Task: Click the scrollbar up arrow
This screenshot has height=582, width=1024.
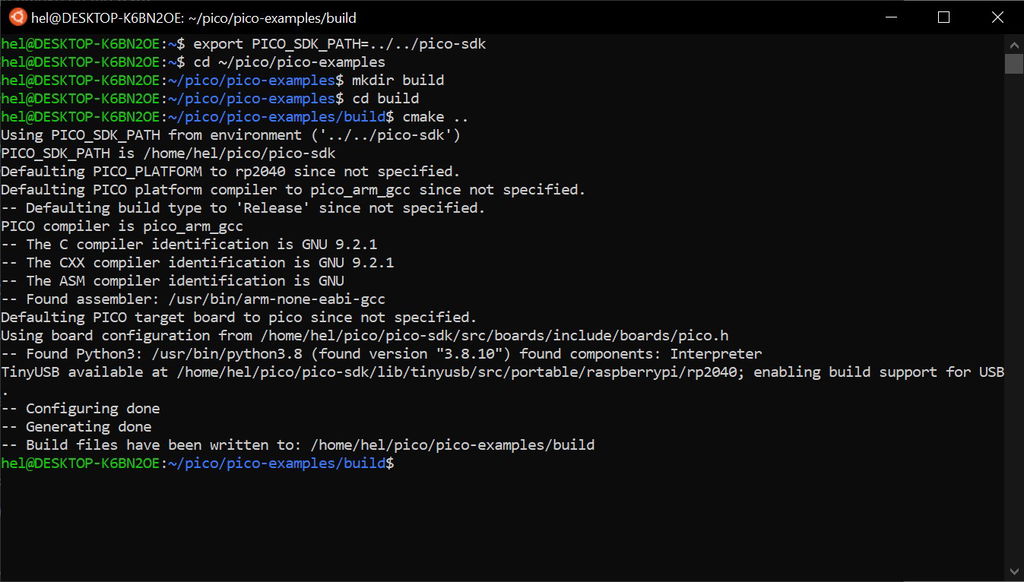Action: [x=1014, y=43]
